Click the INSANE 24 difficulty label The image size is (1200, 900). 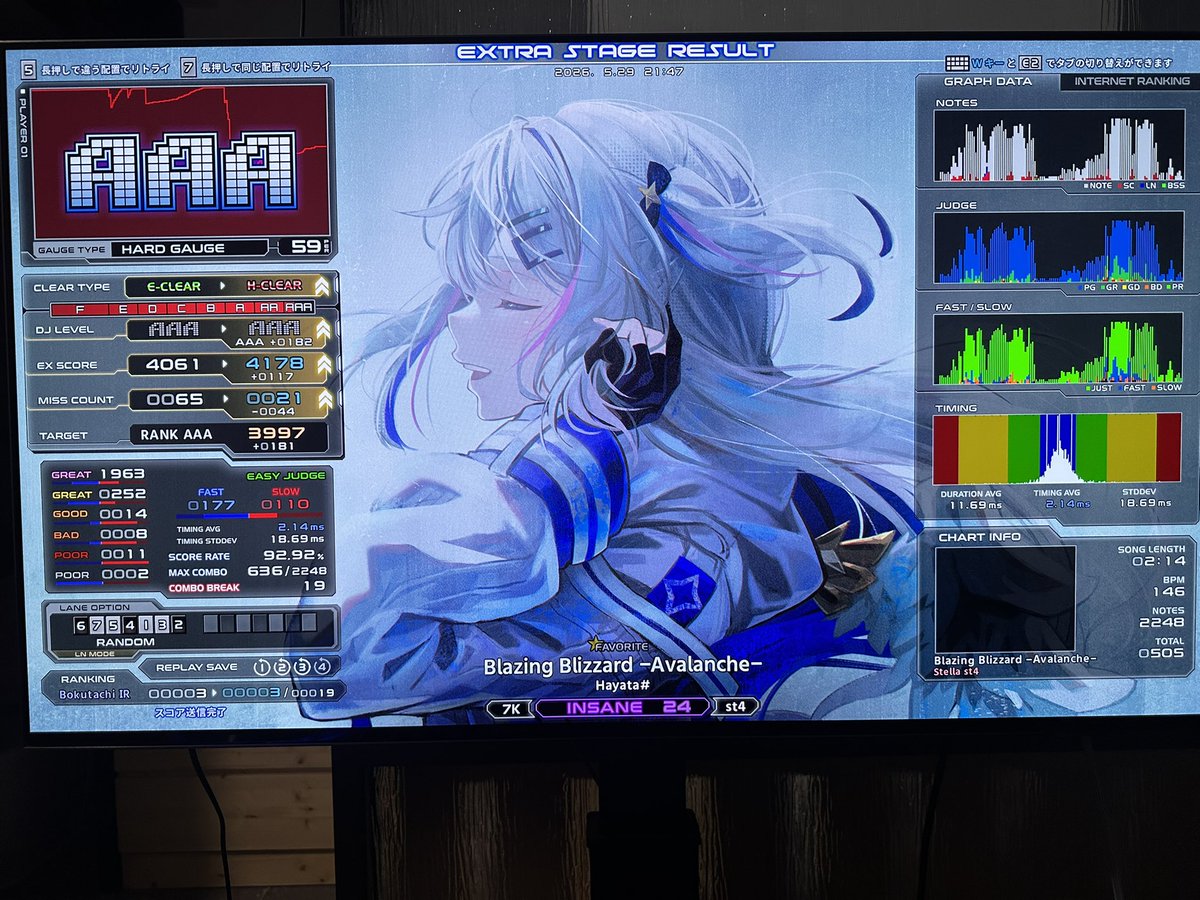point(622,708)
